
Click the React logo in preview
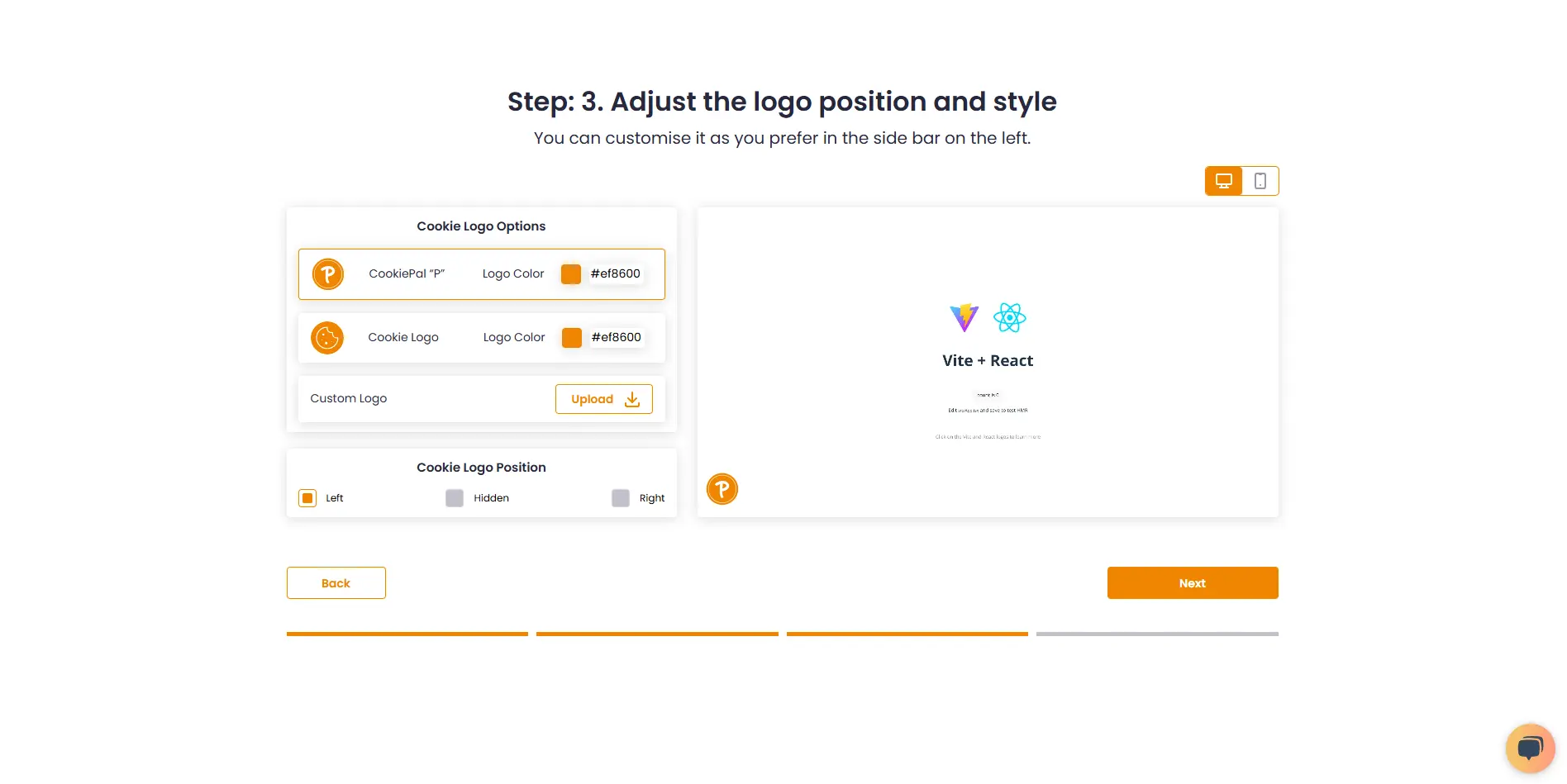(1010, 317)
